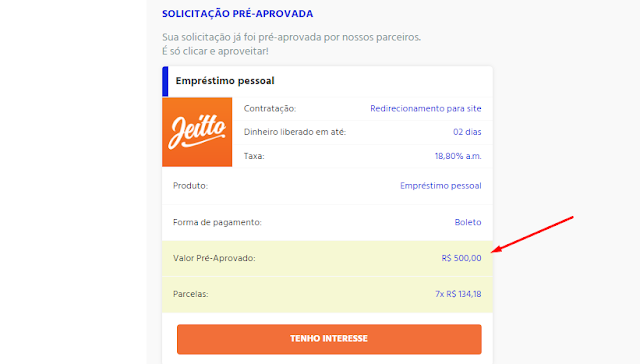Viewport: 640px width, 364px height.
Task: Click the Jeitto logo image
Action: [197, 132]
